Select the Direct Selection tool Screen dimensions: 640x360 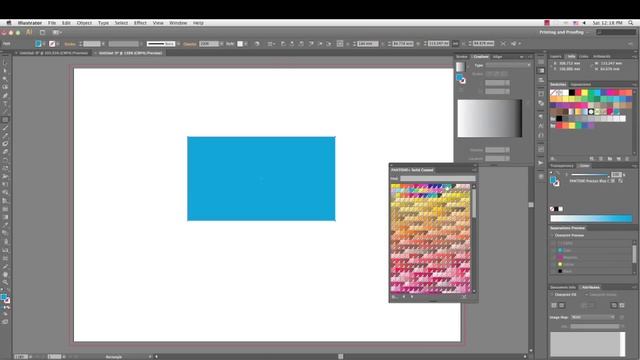[5, 71]
